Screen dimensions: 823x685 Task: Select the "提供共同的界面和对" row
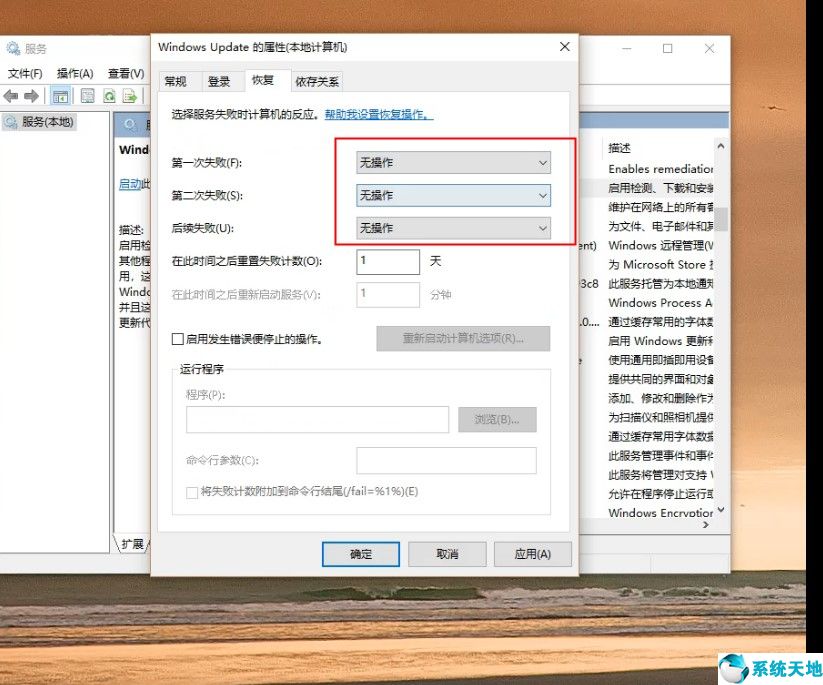660,379
